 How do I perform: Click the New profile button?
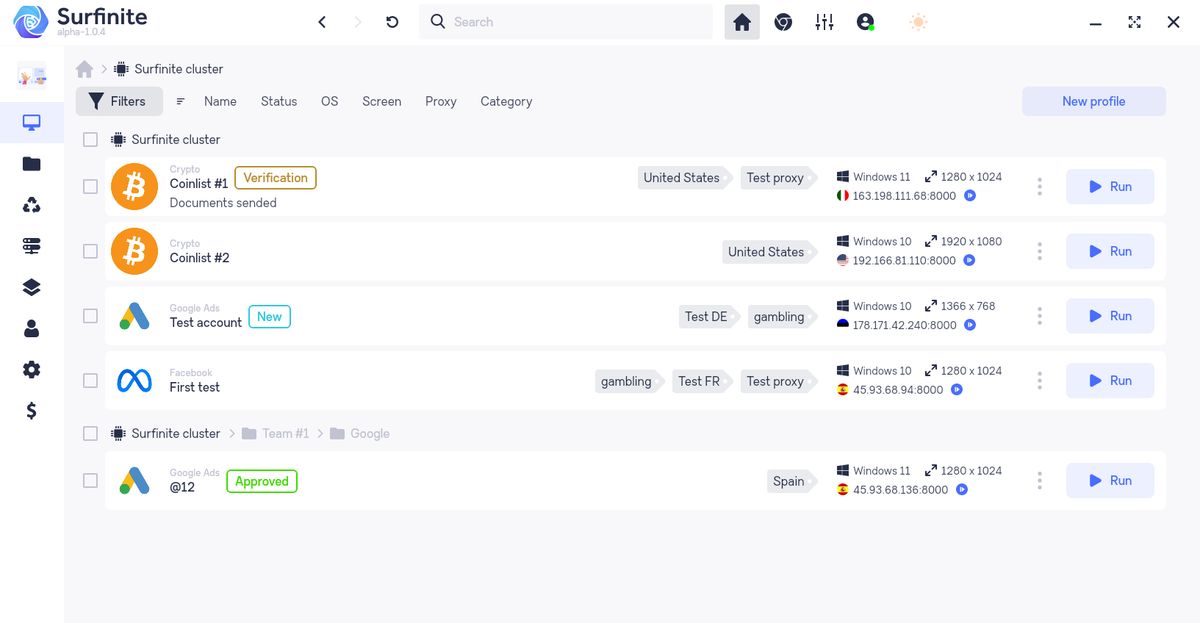click(x=1093, y=101)
